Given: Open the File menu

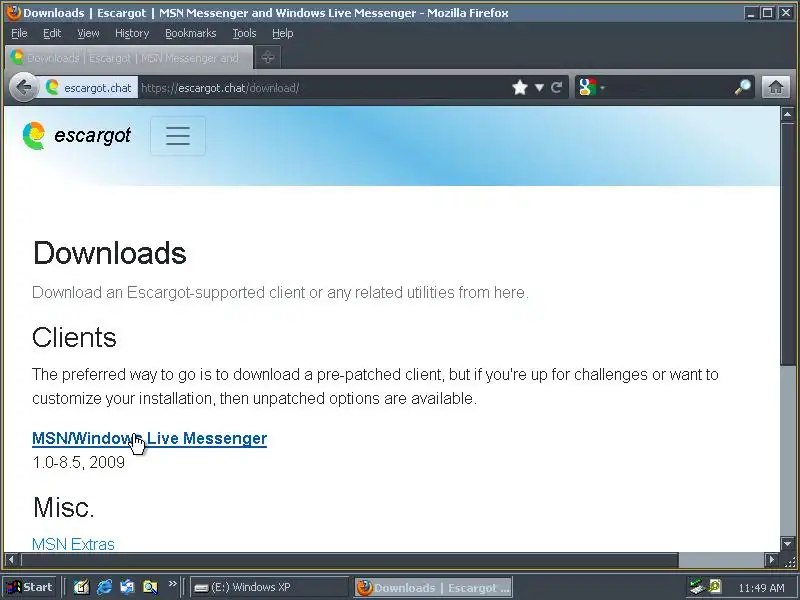Looking at the screenshot, I should [x=19, y=33].
